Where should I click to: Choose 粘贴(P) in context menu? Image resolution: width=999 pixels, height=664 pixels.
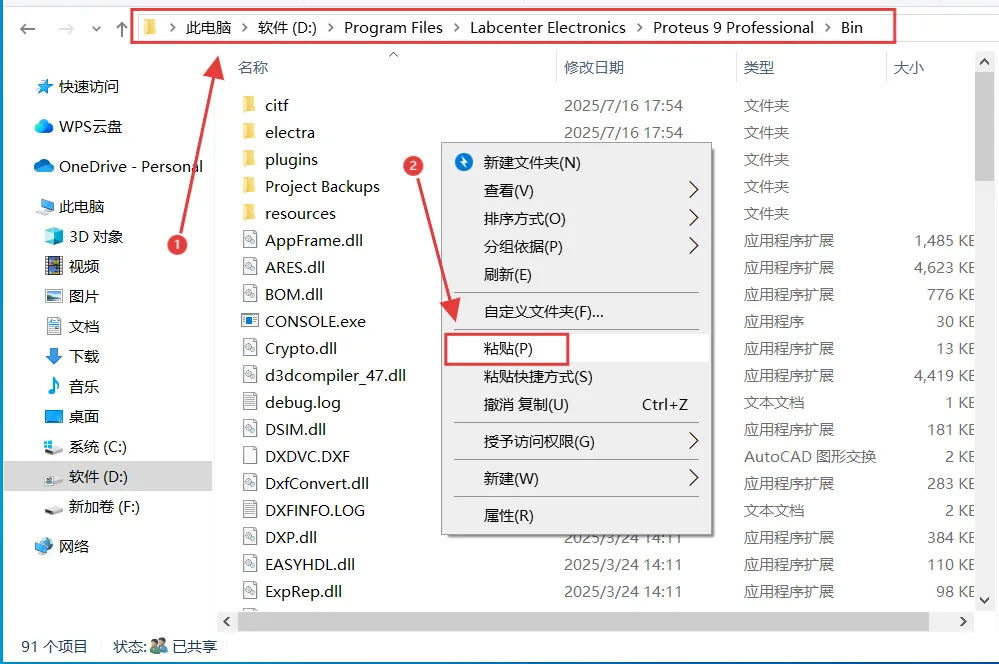(x=577, y=349)
